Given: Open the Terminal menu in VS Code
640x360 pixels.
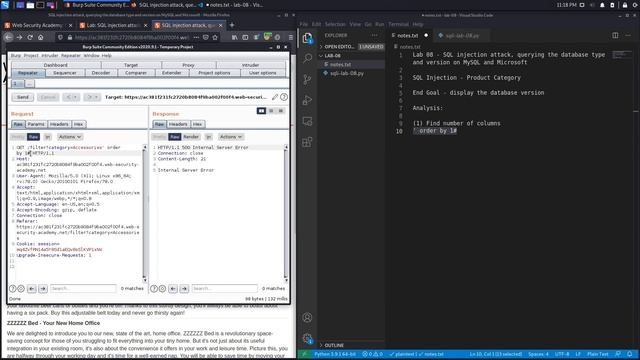Looking at the screenshot, I should pos(398,24).
